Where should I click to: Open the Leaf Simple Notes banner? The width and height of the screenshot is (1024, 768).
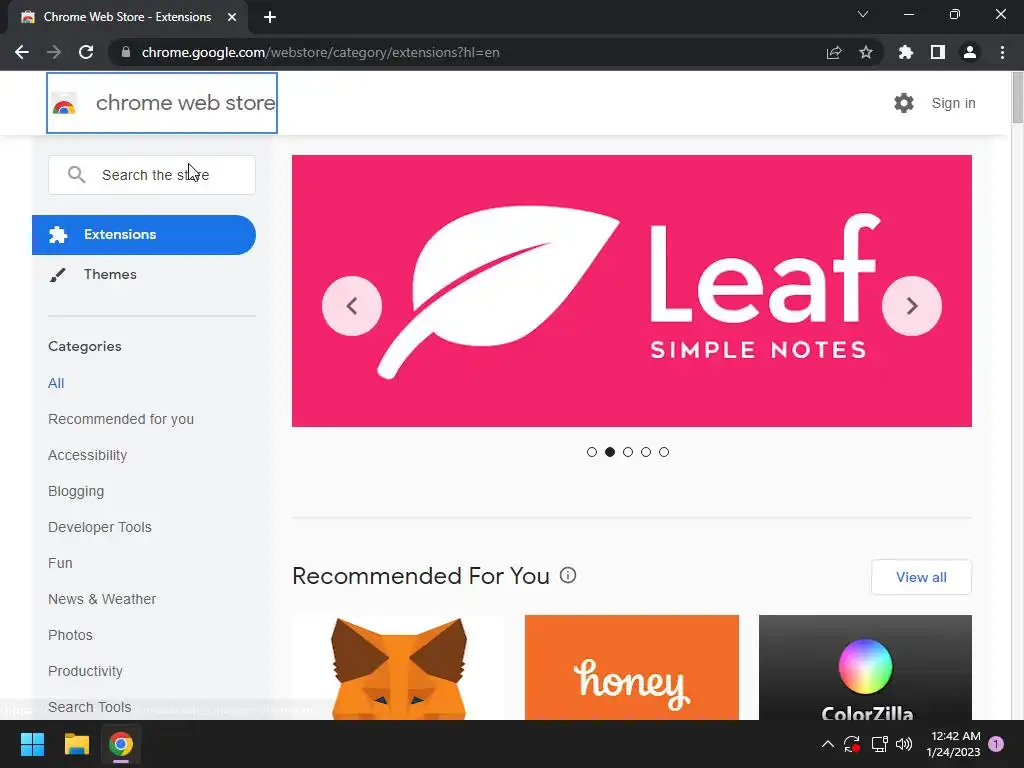632,291
